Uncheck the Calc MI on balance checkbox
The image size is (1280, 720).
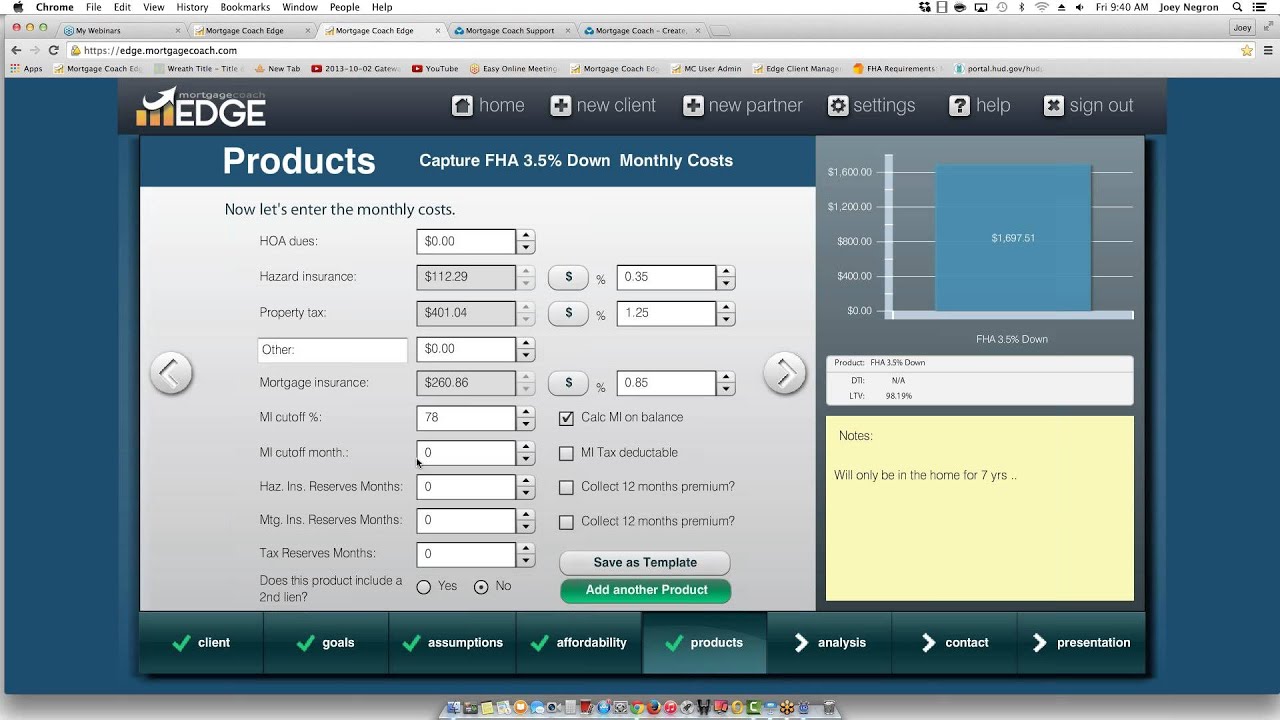(566, 418)
